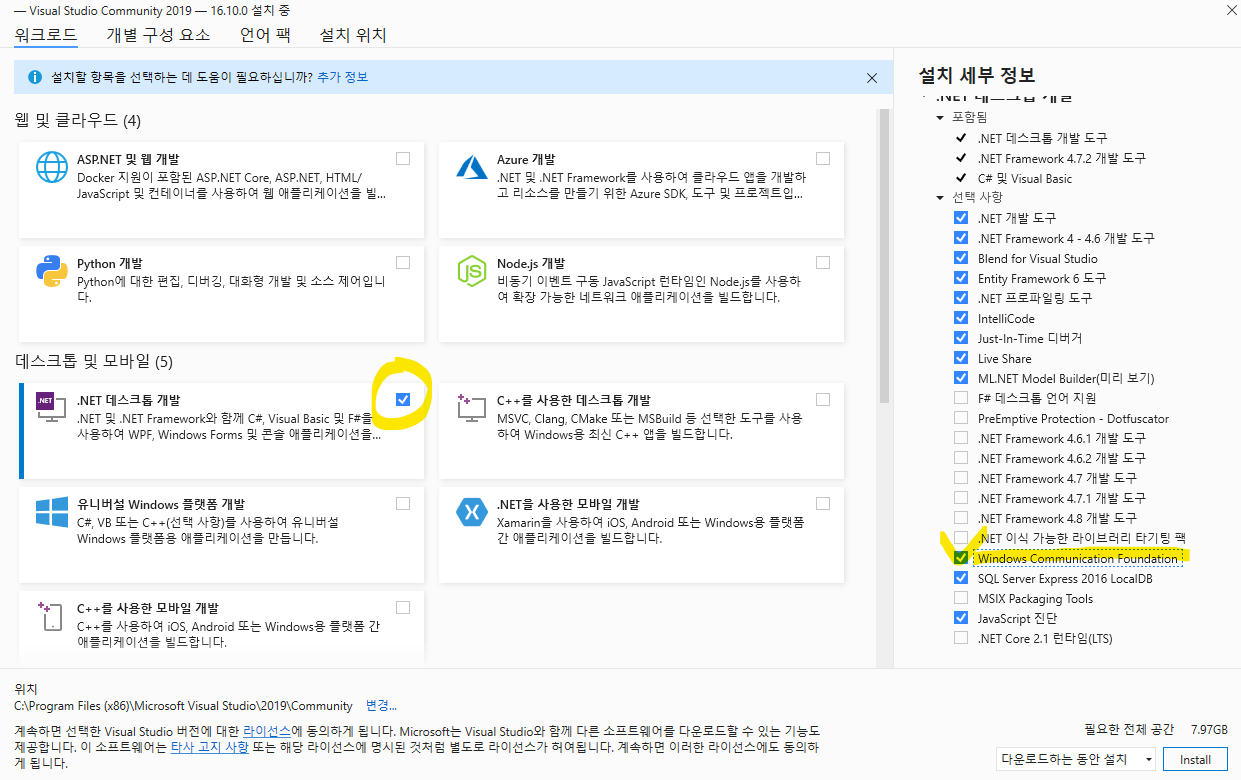Click the ASP.NET globe workload icon
Viewport: 1241px width, 780px height.
51,166
